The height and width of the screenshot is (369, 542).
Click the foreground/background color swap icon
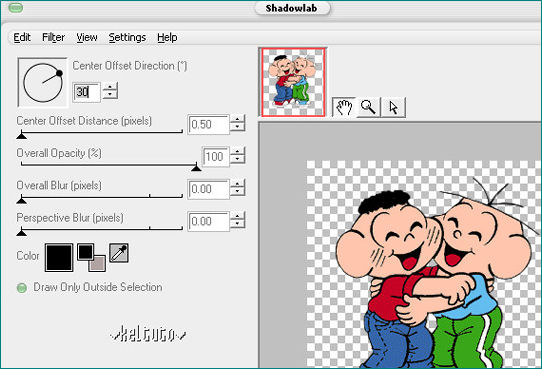click(91, 257)
